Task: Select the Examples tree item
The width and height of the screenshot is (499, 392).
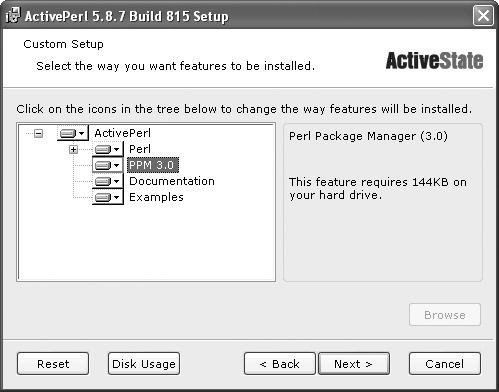Action: pyautogui.click(x=156, y=197)
